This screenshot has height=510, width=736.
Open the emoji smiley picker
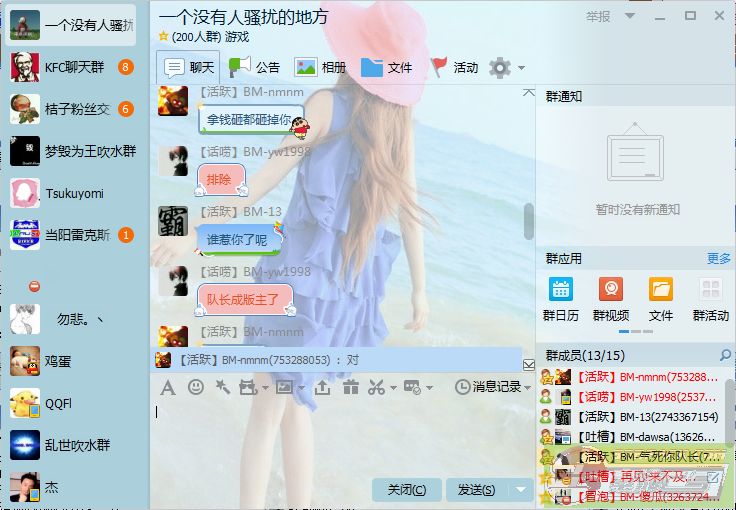[196, 387]
